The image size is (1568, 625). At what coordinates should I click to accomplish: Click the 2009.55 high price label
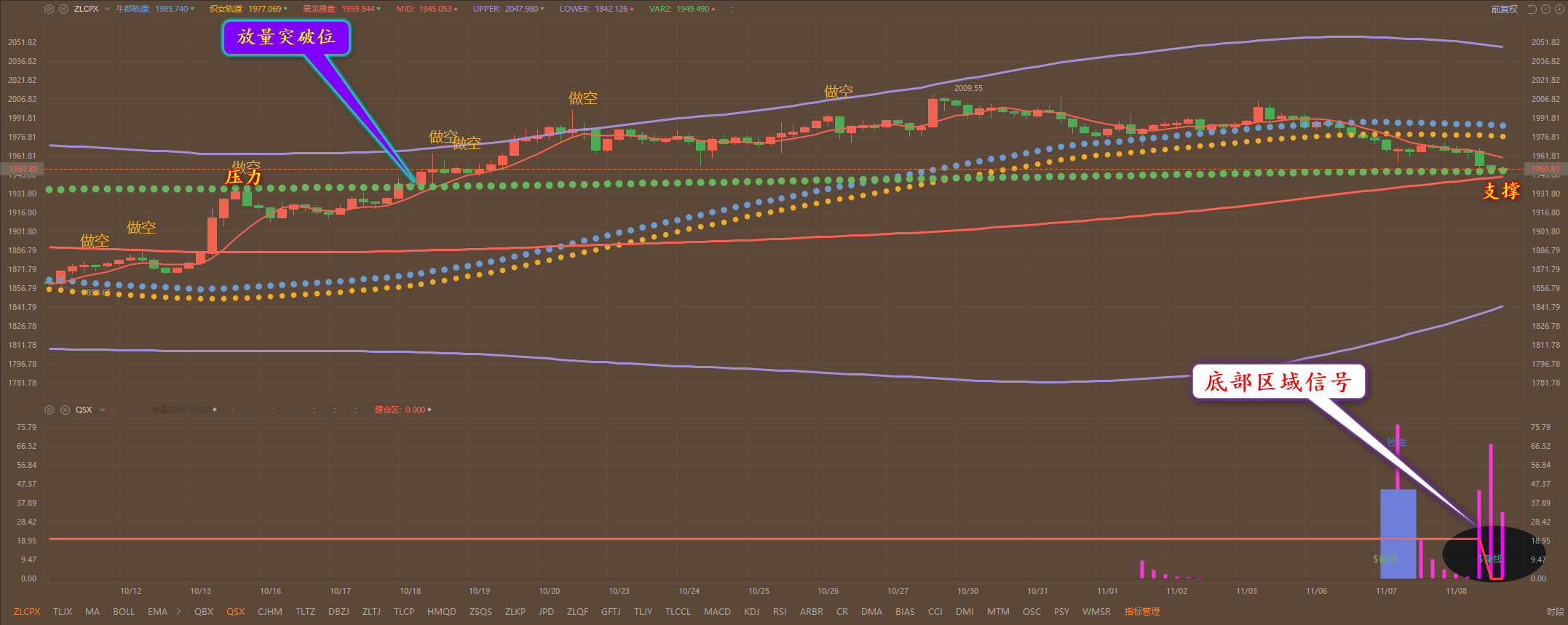(968, 88)
